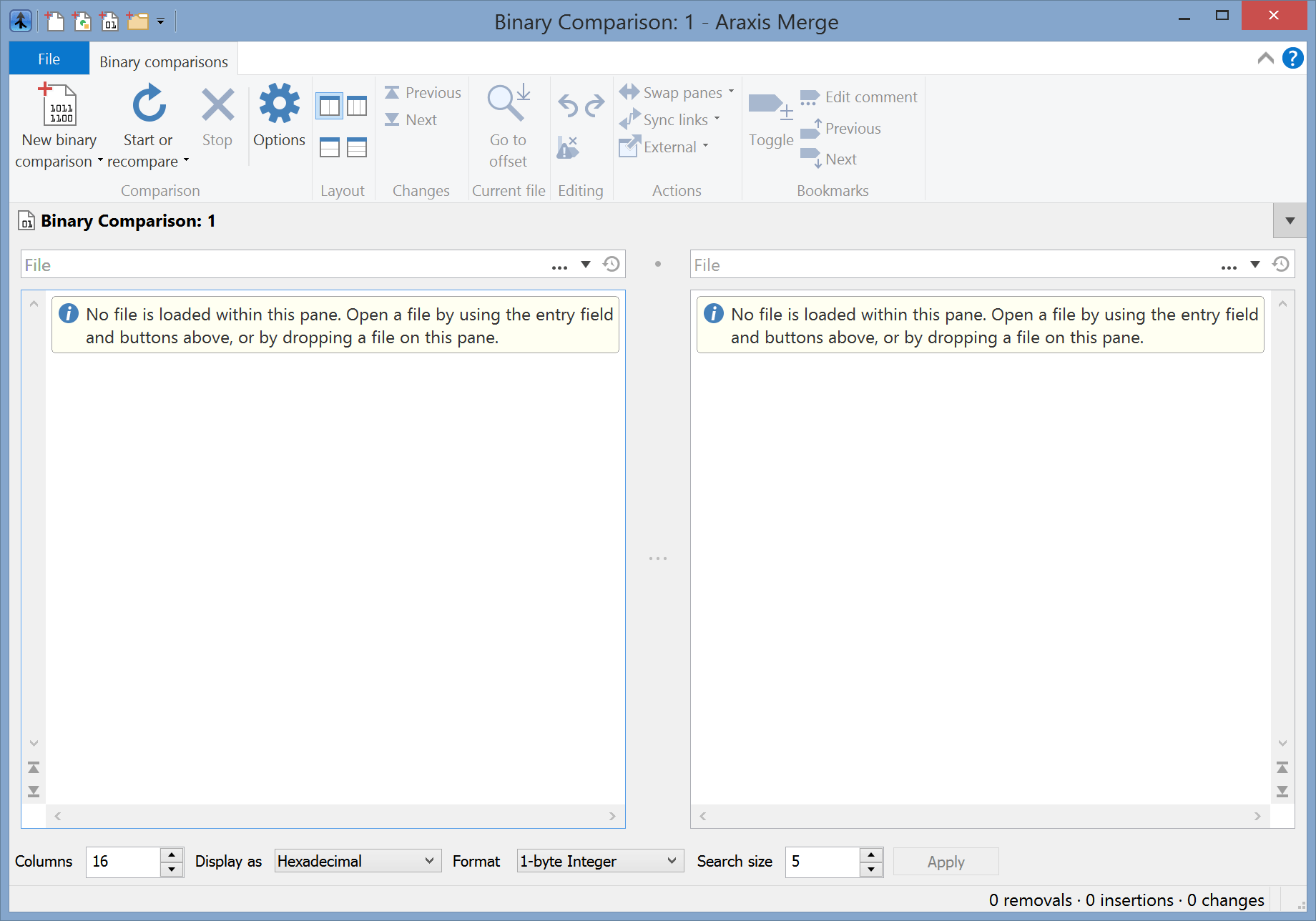This screenshot has width=1316, height=921.
Task: Click the Apply button
Action: 946,862
